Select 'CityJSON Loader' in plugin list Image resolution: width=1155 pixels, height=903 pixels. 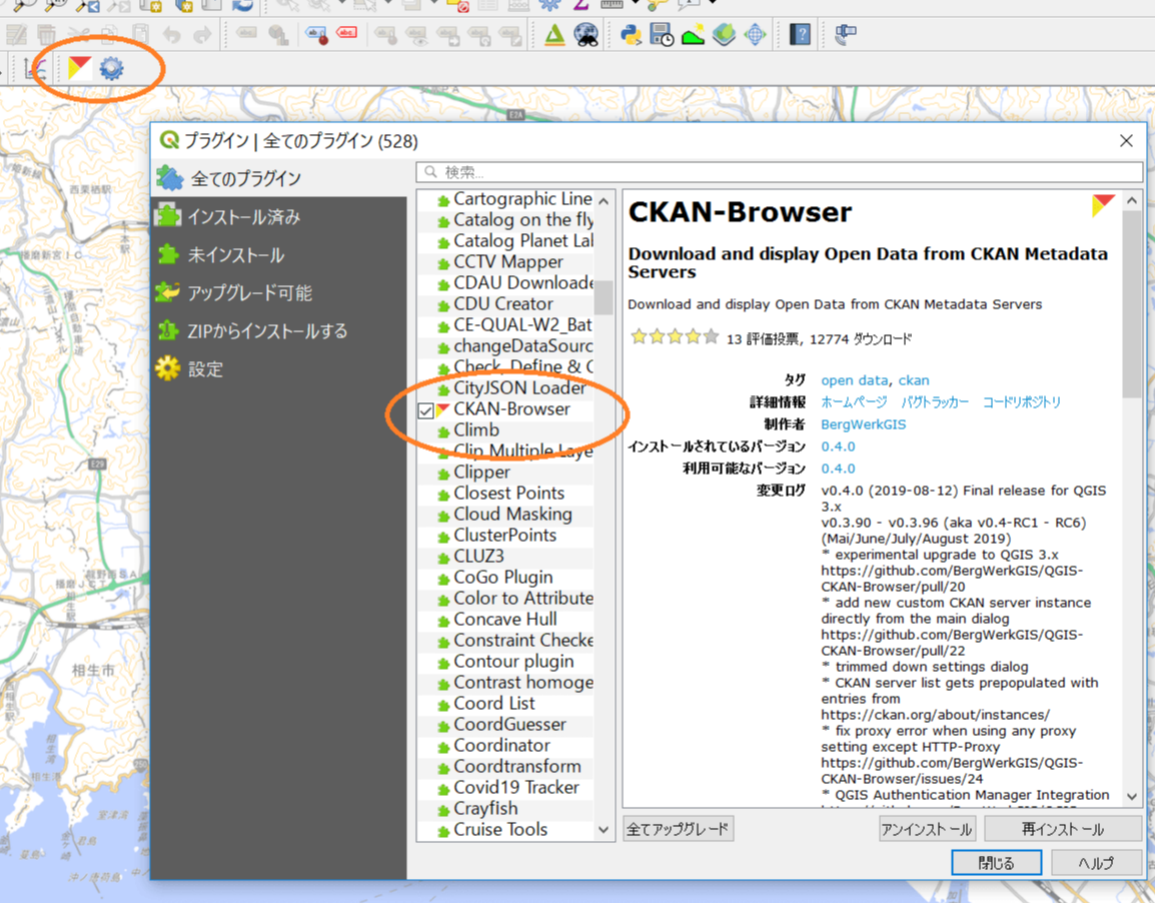(519, 387)
